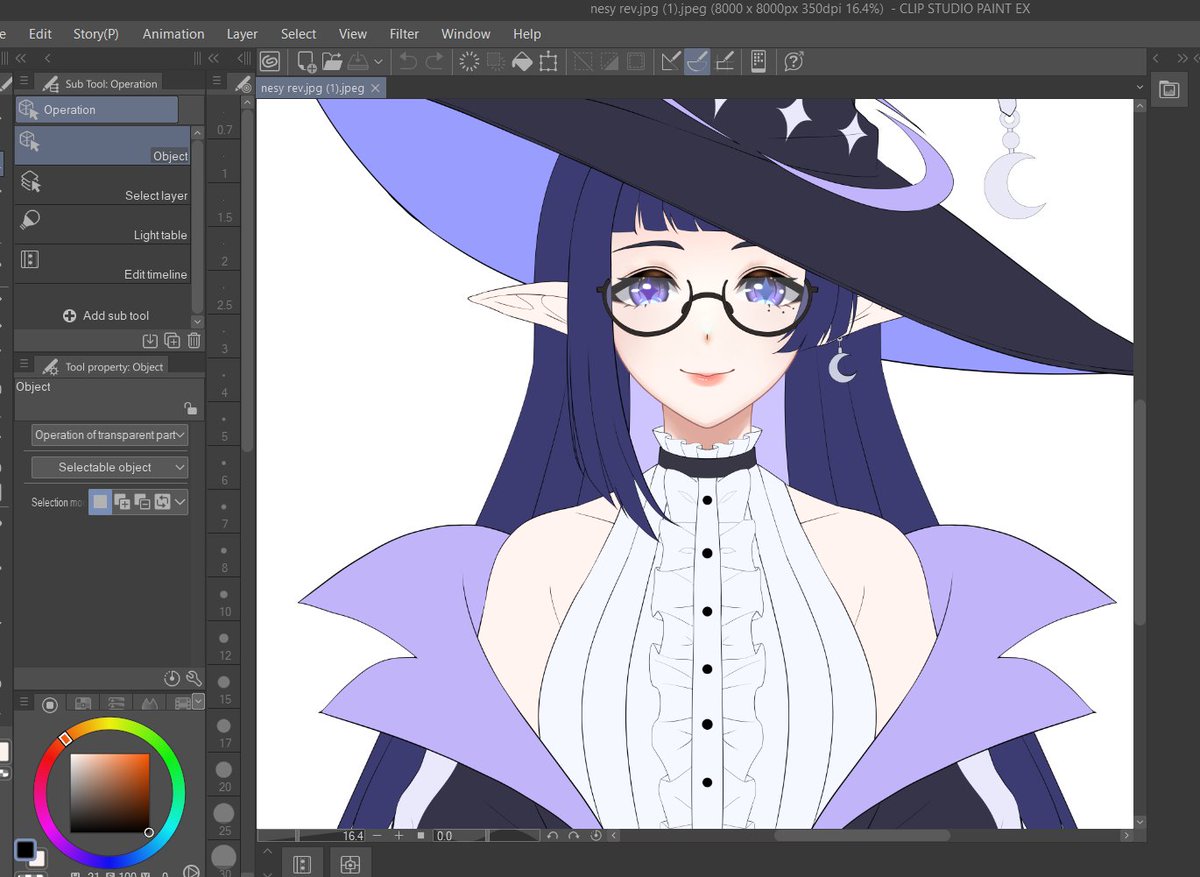Screen dimensions: 1200x877
Task: Toggle the tool property lock icon
Action: coord(190,408)
